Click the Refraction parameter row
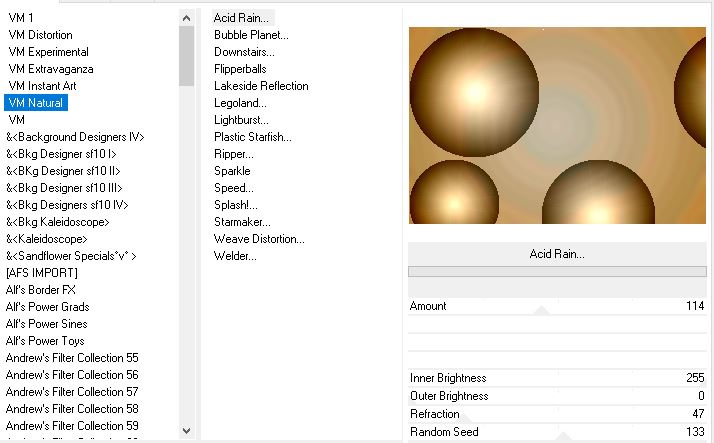 pos(557,414)
